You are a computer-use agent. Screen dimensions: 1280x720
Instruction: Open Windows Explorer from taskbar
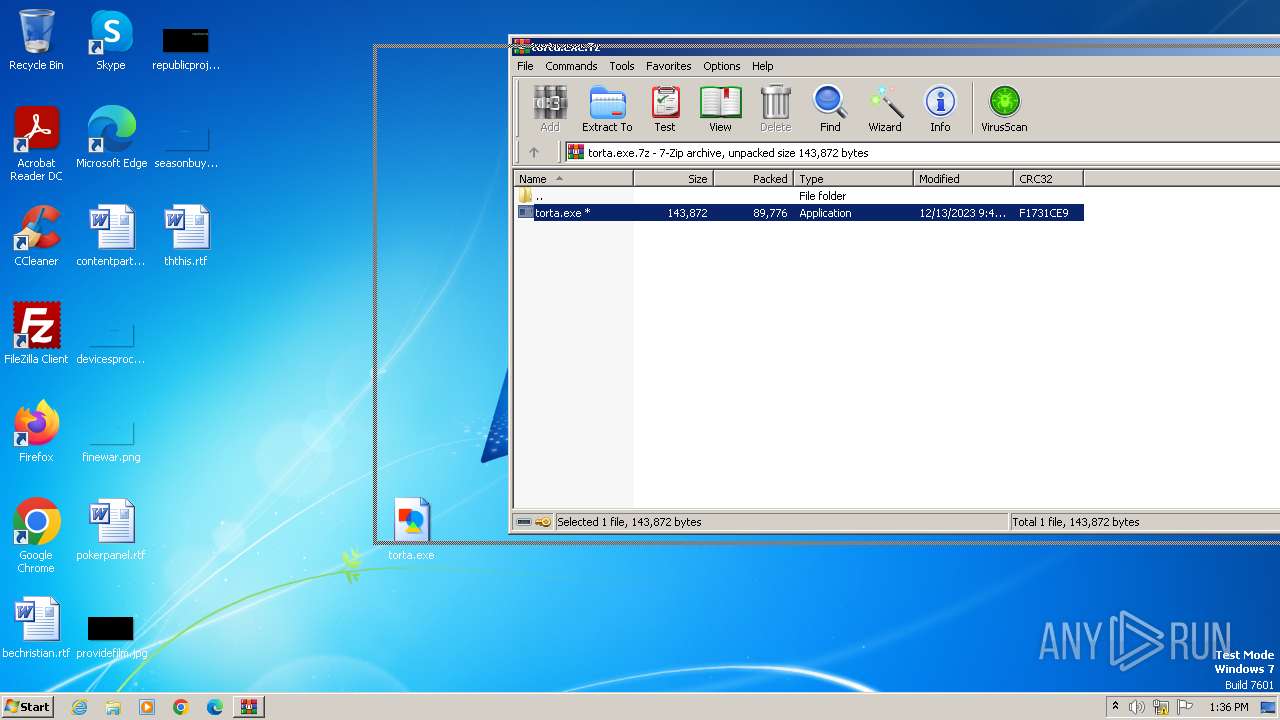[x=113, y=707]
